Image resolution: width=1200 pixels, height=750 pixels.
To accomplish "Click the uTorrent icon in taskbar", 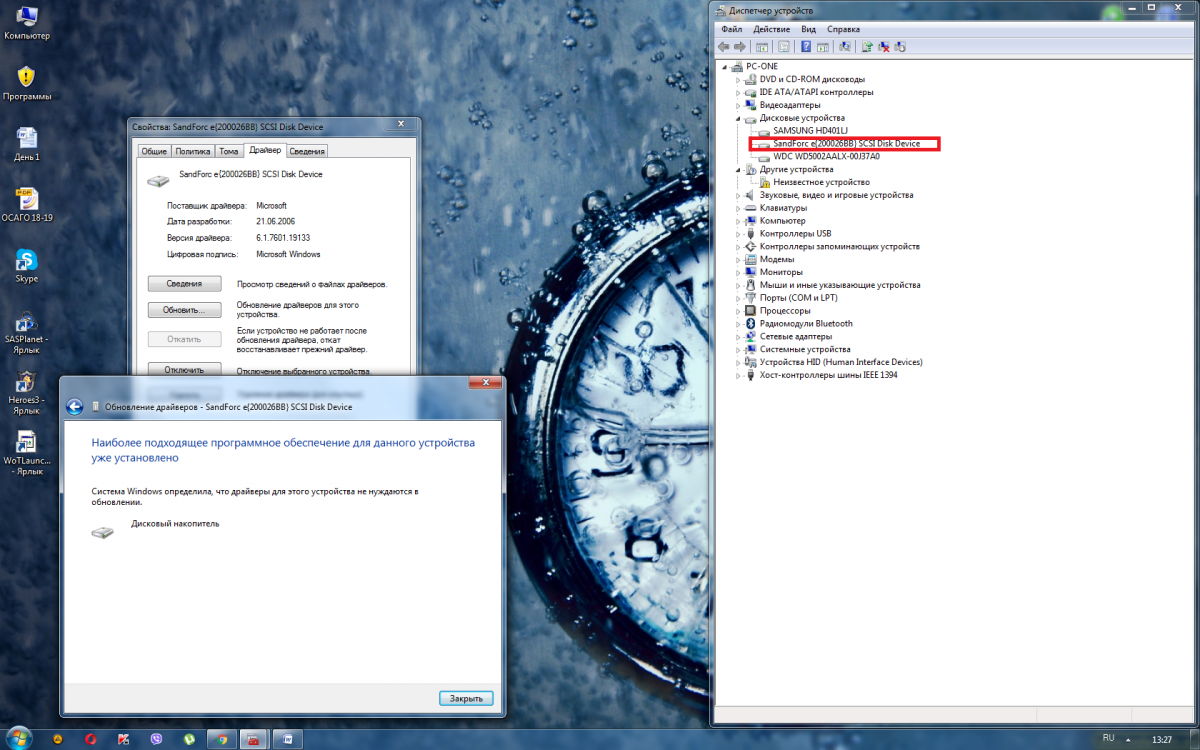I will pos(189,740).
